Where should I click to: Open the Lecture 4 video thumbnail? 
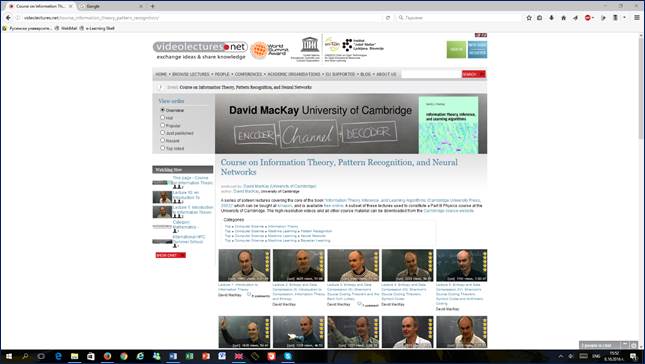point(407,265)
